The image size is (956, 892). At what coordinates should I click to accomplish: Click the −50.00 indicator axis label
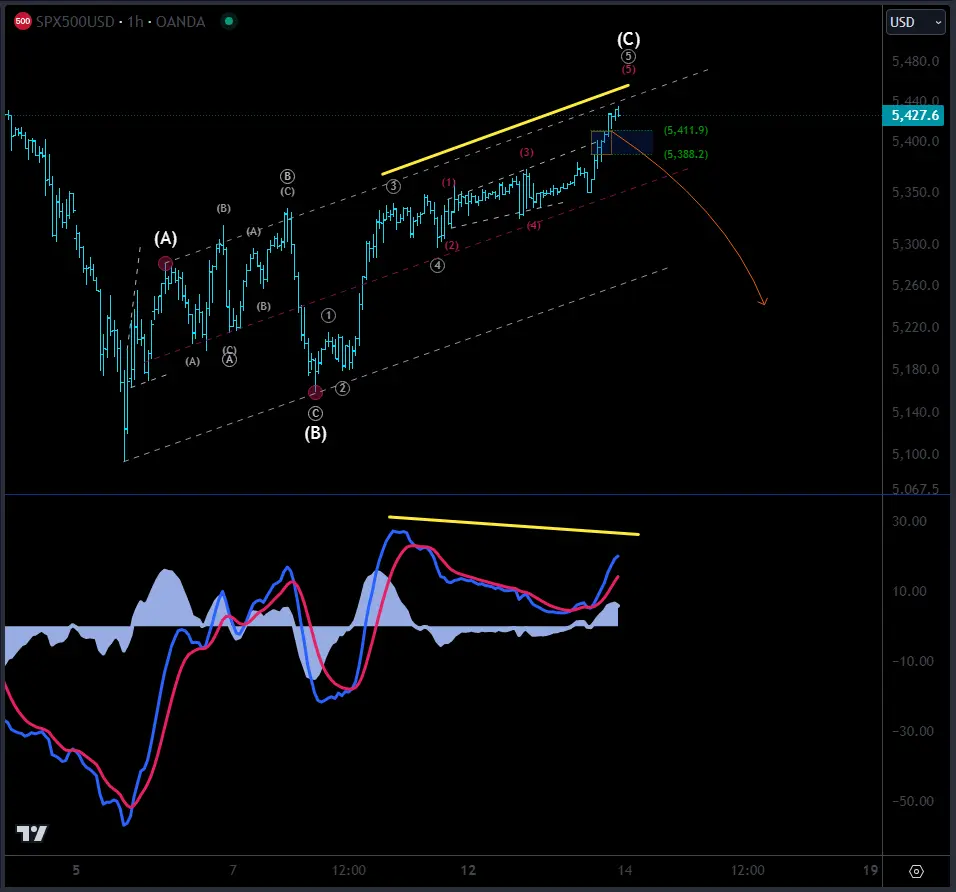(x=912, y=801)
